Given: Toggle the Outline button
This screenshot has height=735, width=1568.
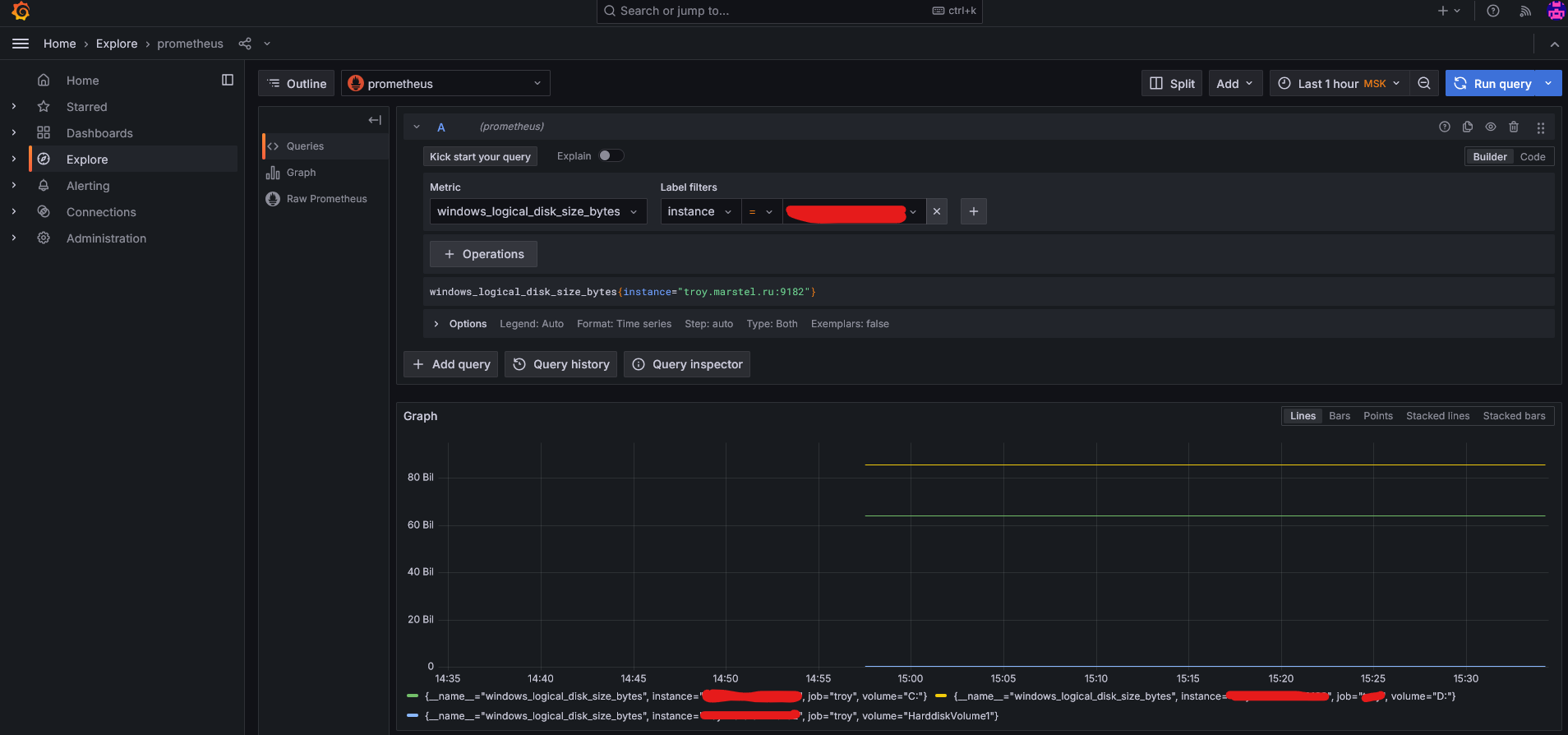Looking at the screenshot, I should pos(296,83).
